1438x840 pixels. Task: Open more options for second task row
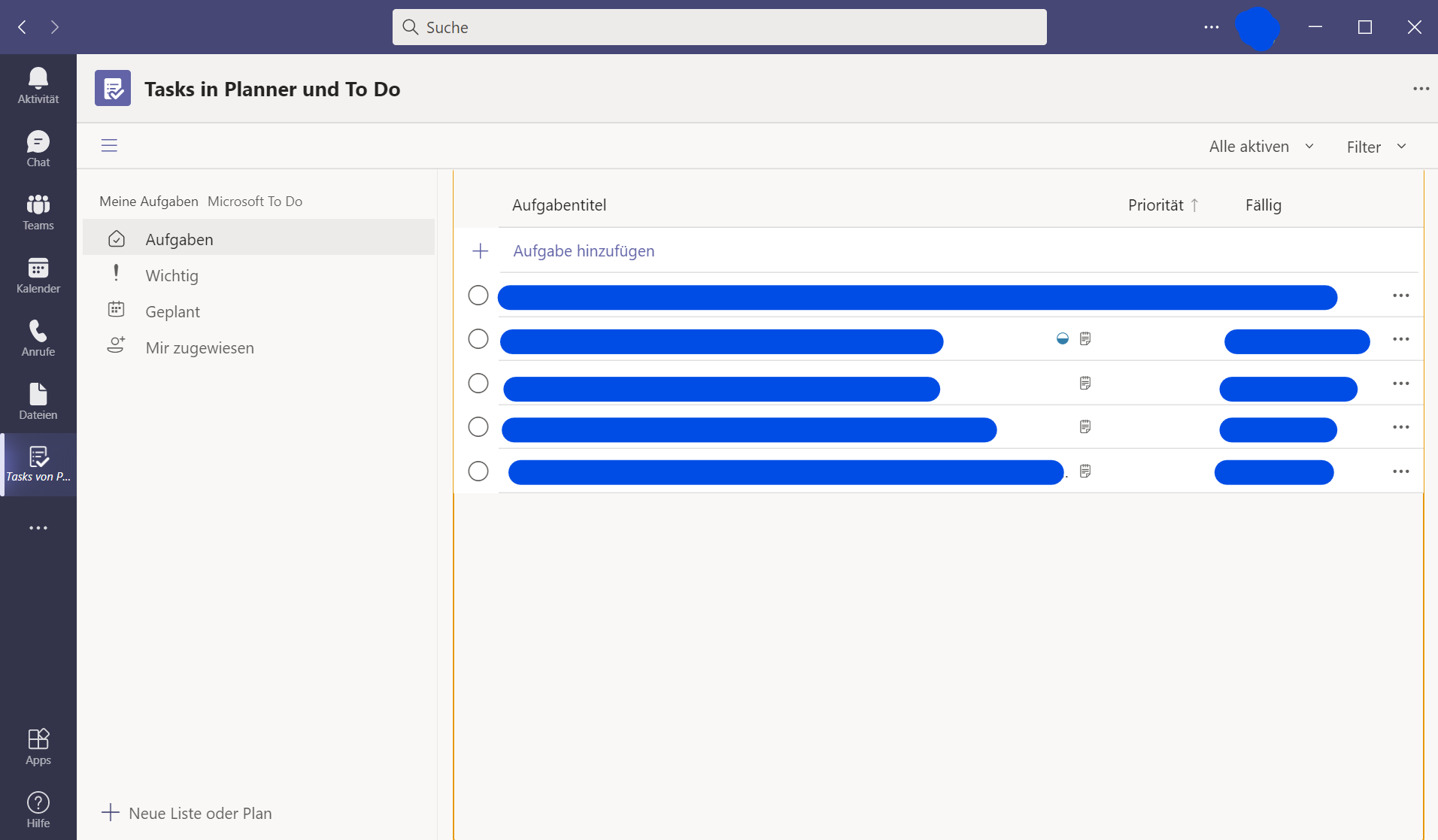(x=1400, y=339)
